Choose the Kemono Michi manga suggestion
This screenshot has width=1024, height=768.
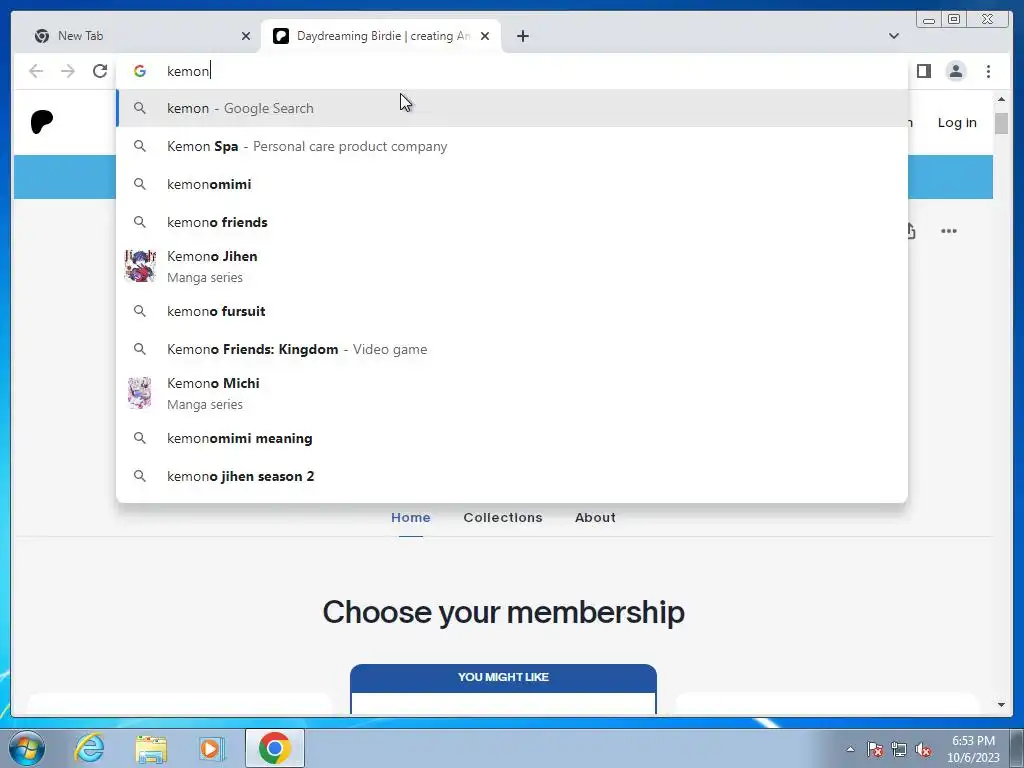tap(512, 394)
